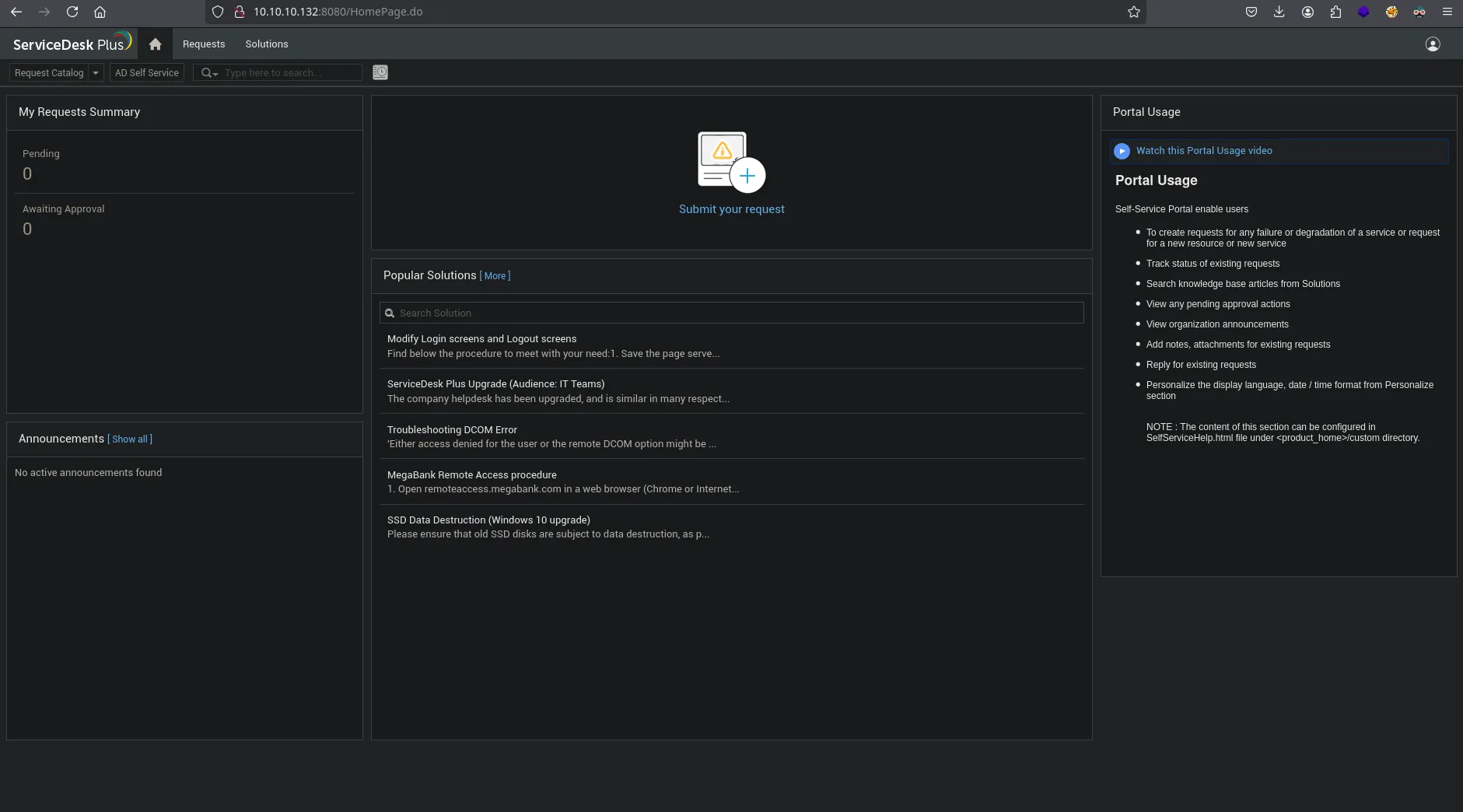Image resolution: width=1463 pixels, height=812 pixels.
Task: Focus the Search Solution field
Action: pyautogui.click(x=731, y=313)
